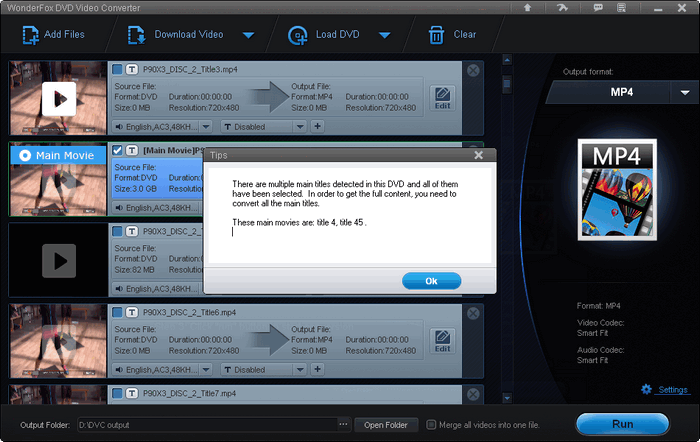Enable Merge all videos into one file
This screenshot has height=442, width=700.
coord(431,425)
